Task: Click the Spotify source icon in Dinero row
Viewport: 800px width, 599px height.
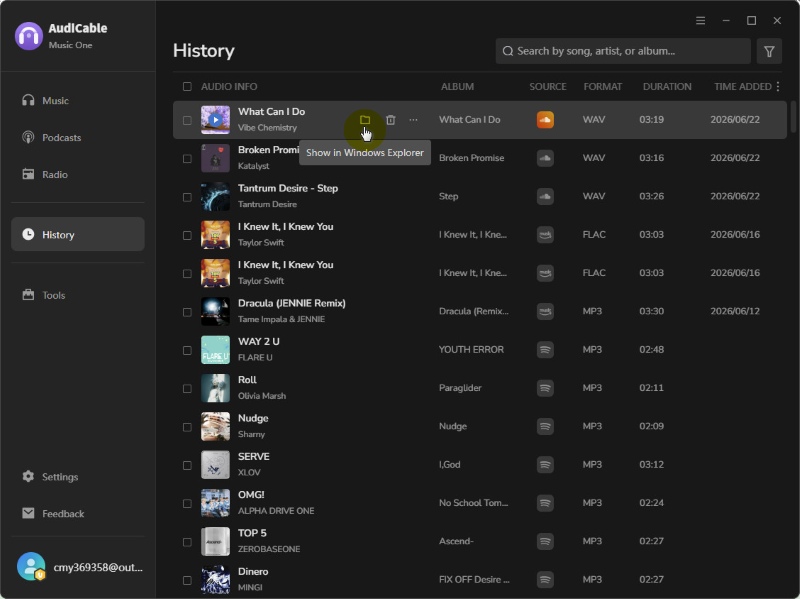Action: (545, 580)
